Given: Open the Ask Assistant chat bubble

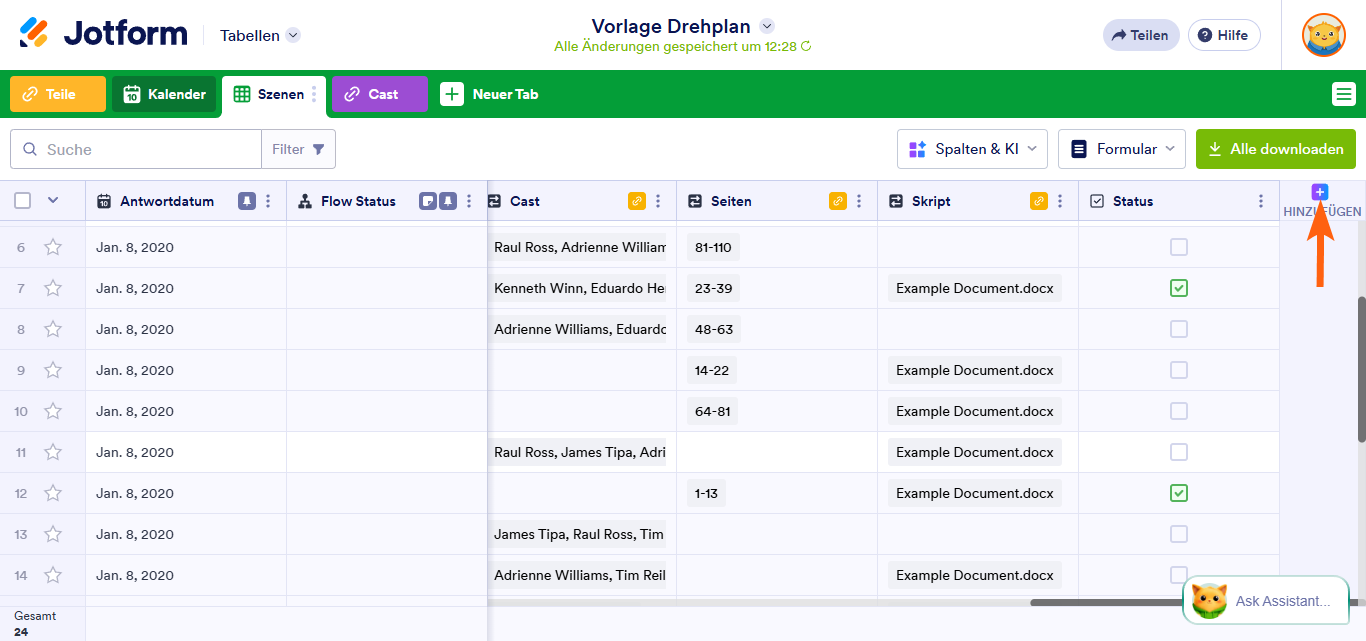Looking at the screenshot, I should coord(1264,600).
